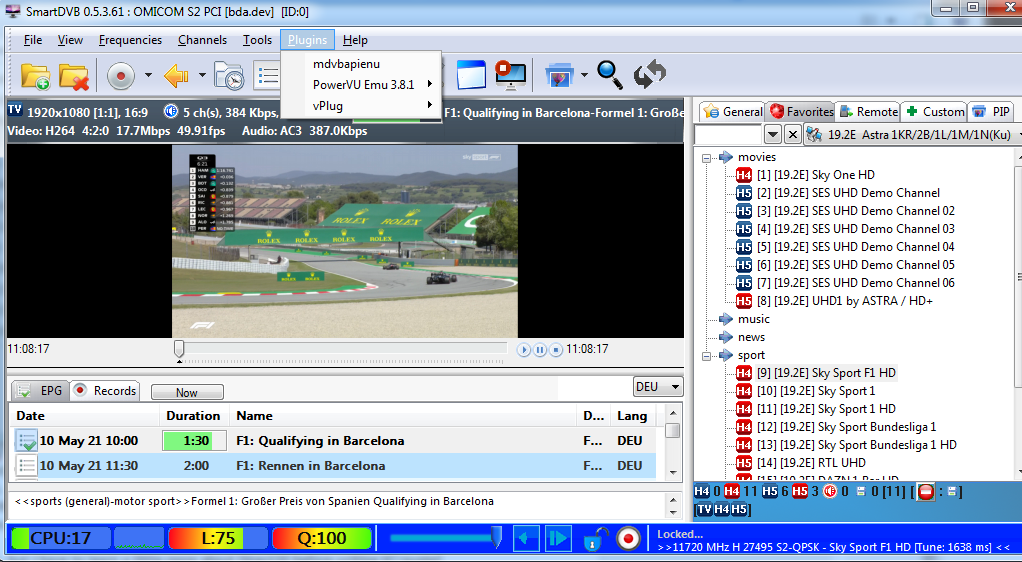Open the 19.2E Astra satellite dropdown

tap(912, 135)
